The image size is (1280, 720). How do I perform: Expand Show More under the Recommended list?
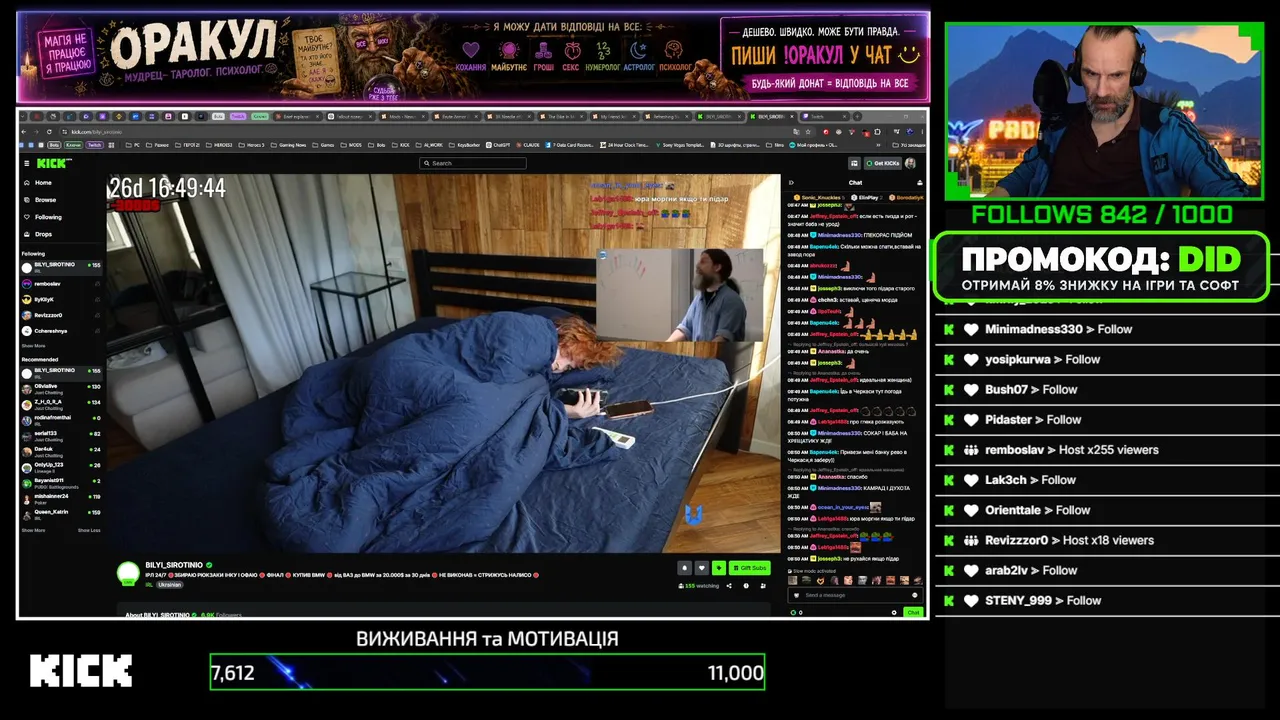coord(33,530)
